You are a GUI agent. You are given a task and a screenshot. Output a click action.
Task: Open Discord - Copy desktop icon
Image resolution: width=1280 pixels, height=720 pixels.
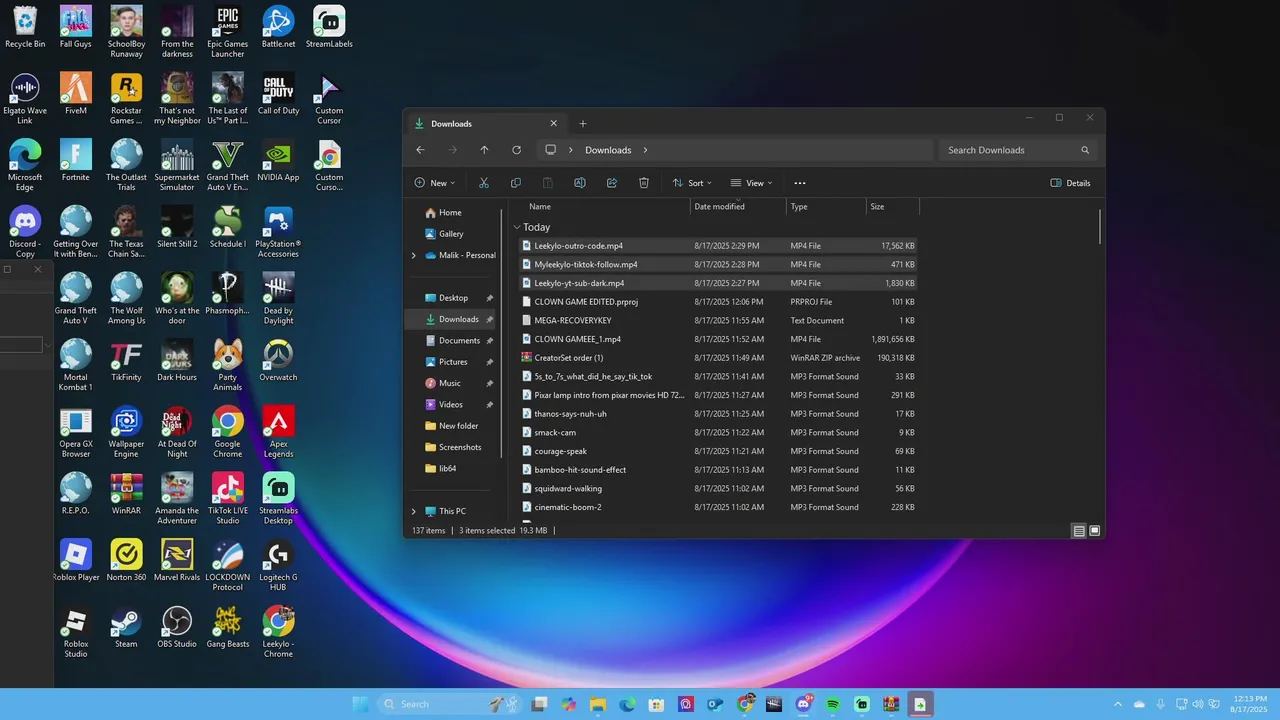tap(25, 232)
